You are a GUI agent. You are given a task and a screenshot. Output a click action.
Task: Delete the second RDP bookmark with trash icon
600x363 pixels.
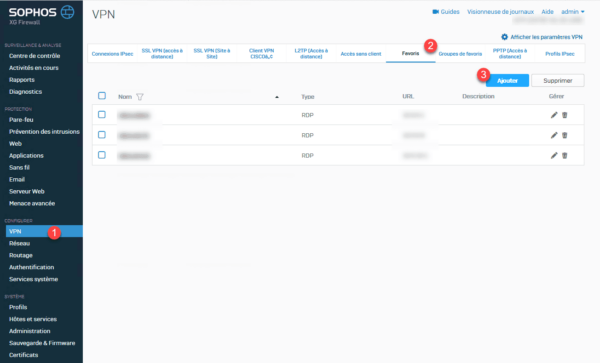pos(564,135)
